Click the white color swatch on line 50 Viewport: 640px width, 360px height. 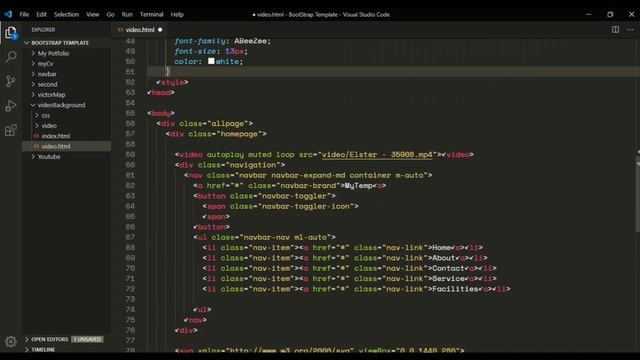tap(211, 61)
